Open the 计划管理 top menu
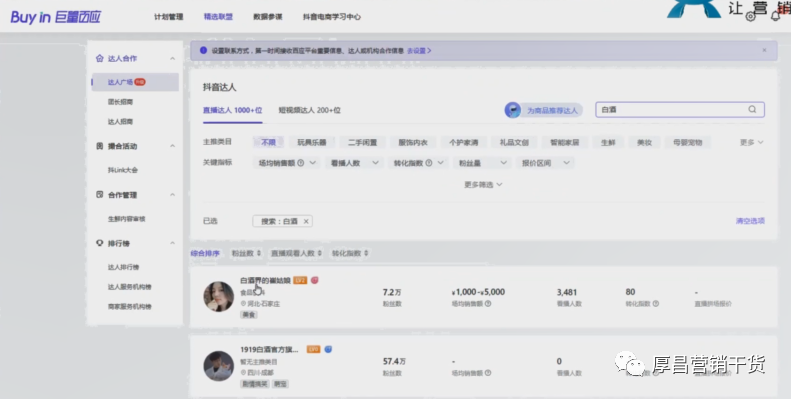791x399 pixels. [x=168, y=17]
